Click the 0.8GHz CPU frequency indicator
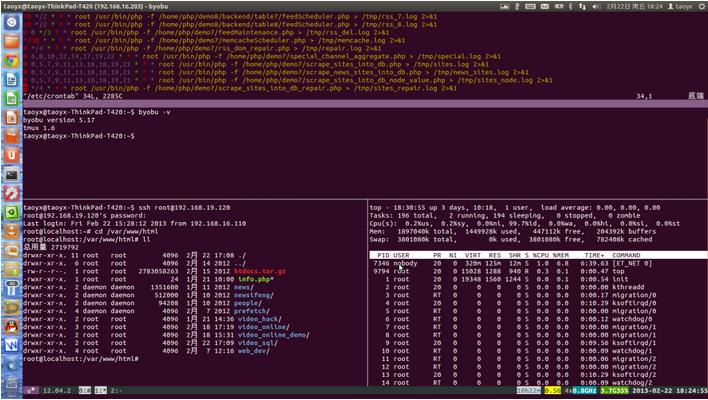Image resolution: width=708 pixels, height=400 pixels. click(585, 390)
